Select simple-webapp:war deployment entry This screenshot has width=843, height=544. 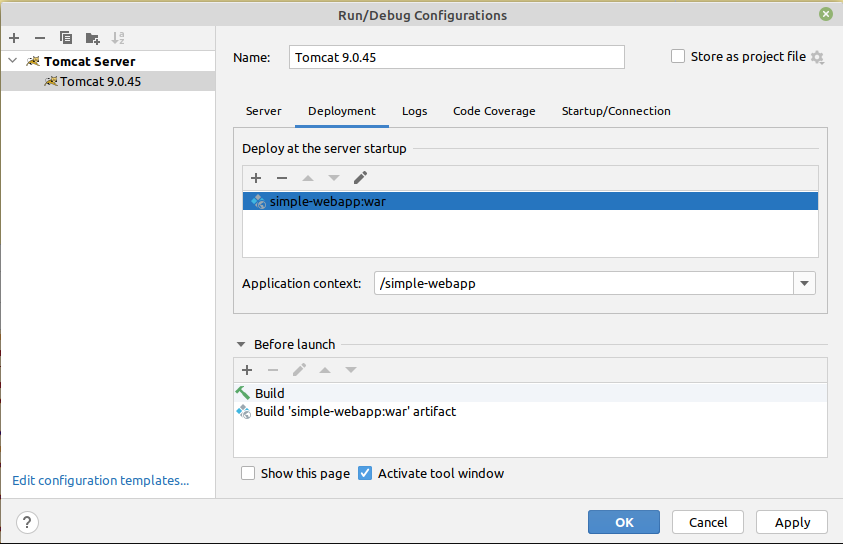(x=530, y=202)
